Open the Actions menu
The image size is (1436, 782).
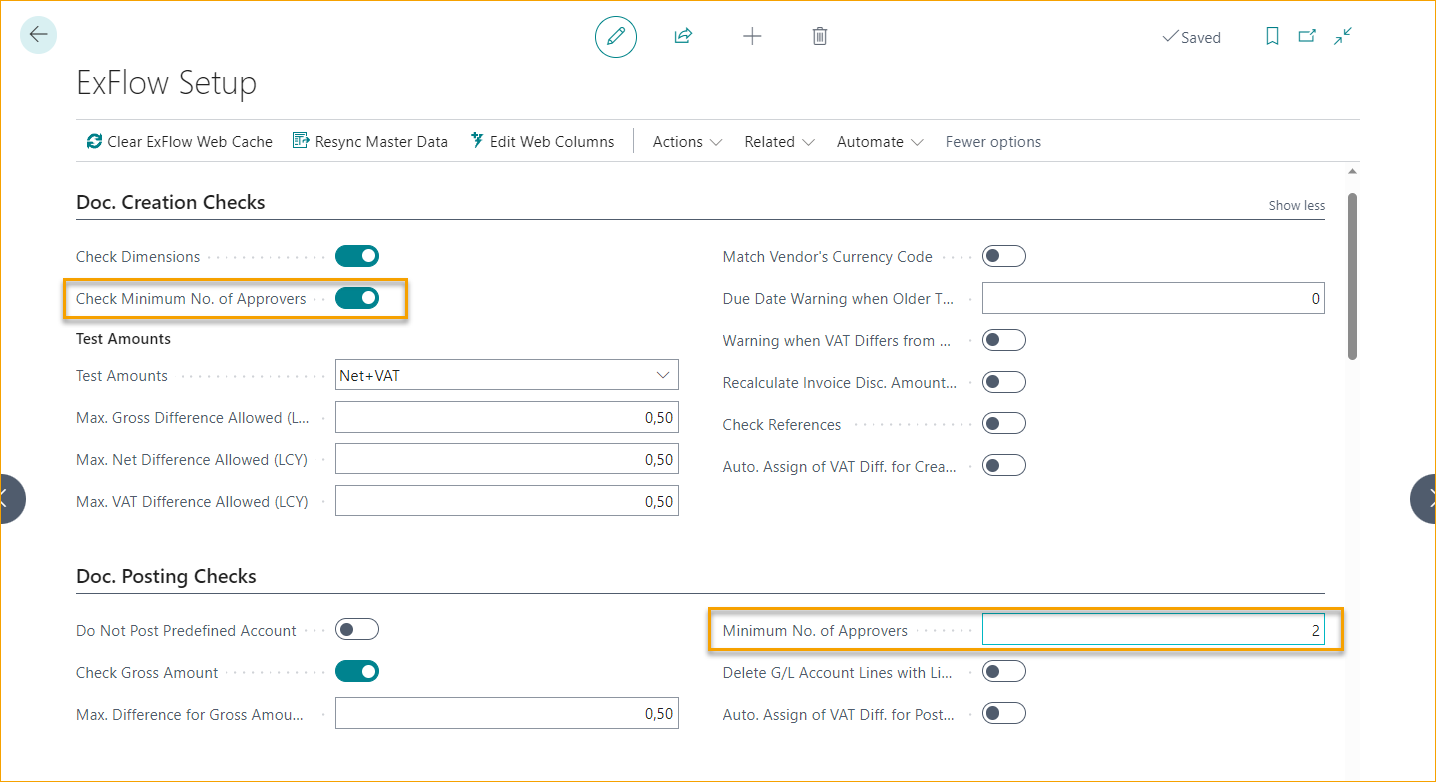pyautogui.click(x=687, y=142)
